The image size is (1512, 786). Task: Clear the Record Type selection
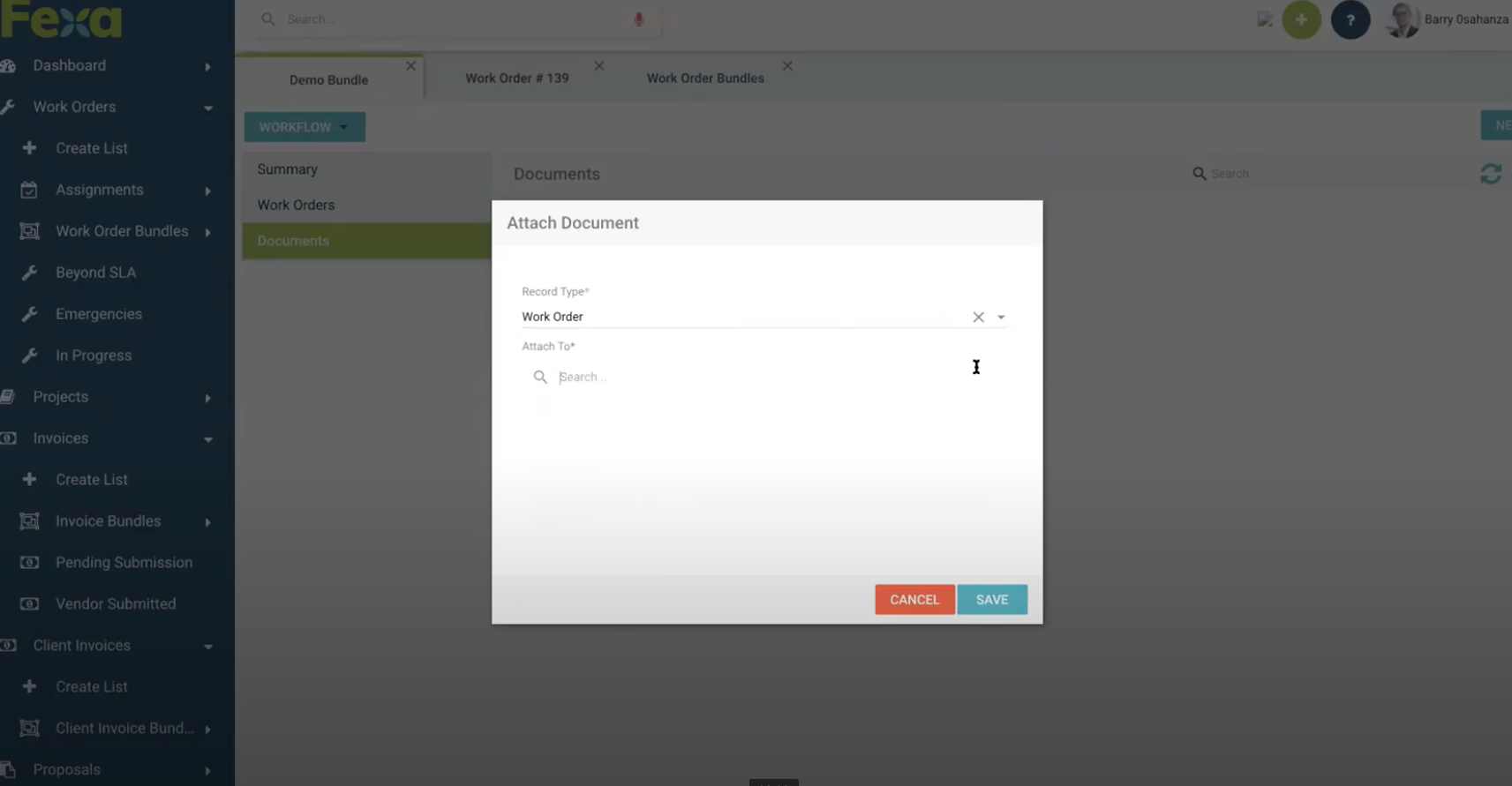pos(978,317)
